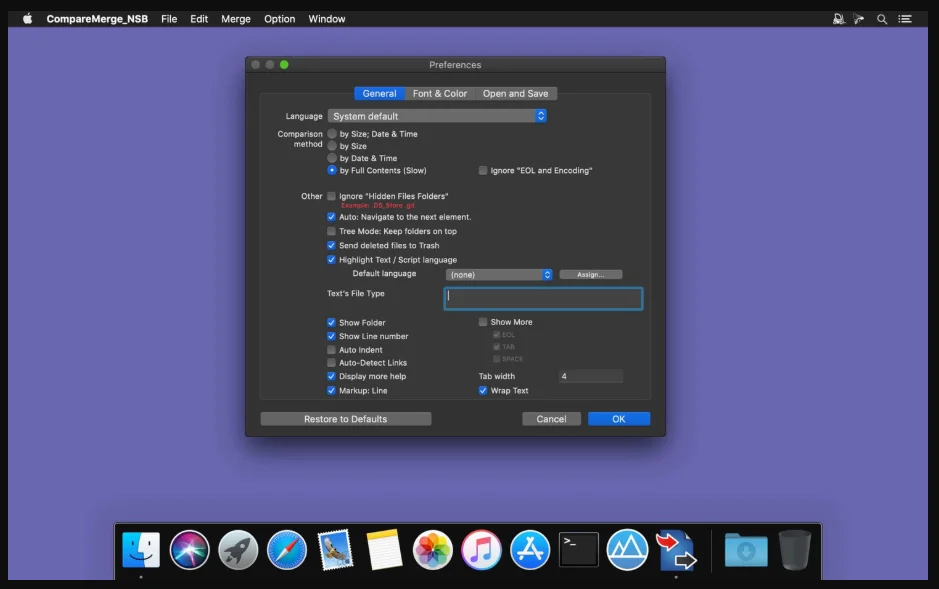Enable Show More checkbox

tap(483, 322)
